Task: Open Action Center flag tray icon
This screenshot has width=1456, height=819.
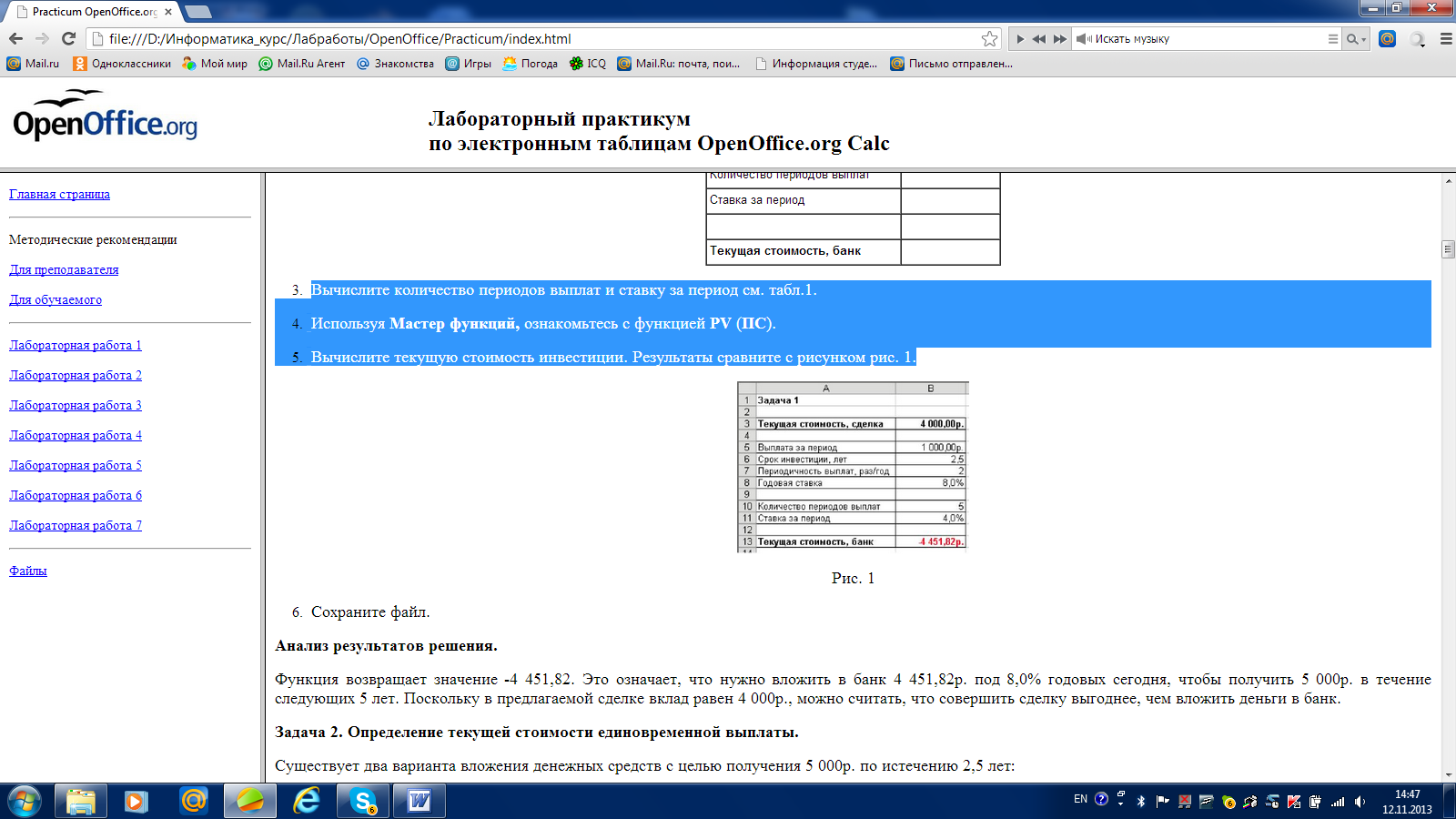Action: 1163,801
